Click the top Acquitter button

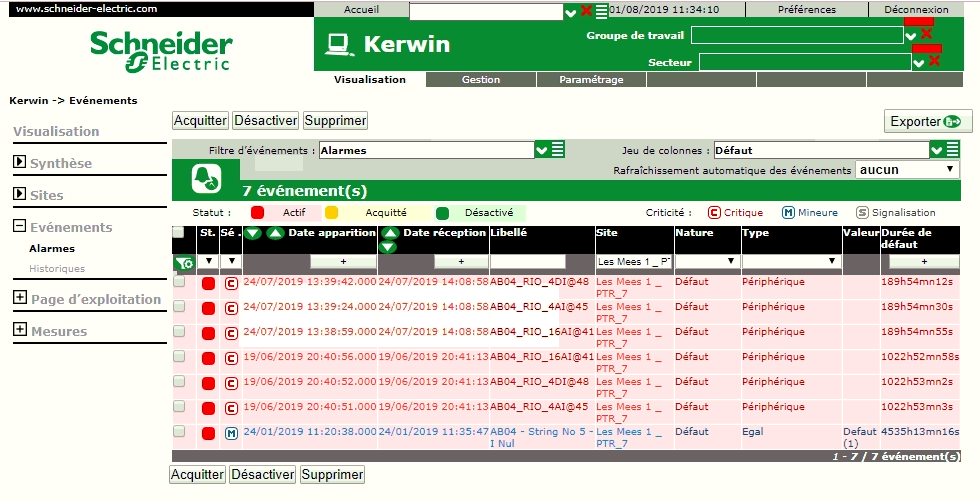click(x=200, y=120)
